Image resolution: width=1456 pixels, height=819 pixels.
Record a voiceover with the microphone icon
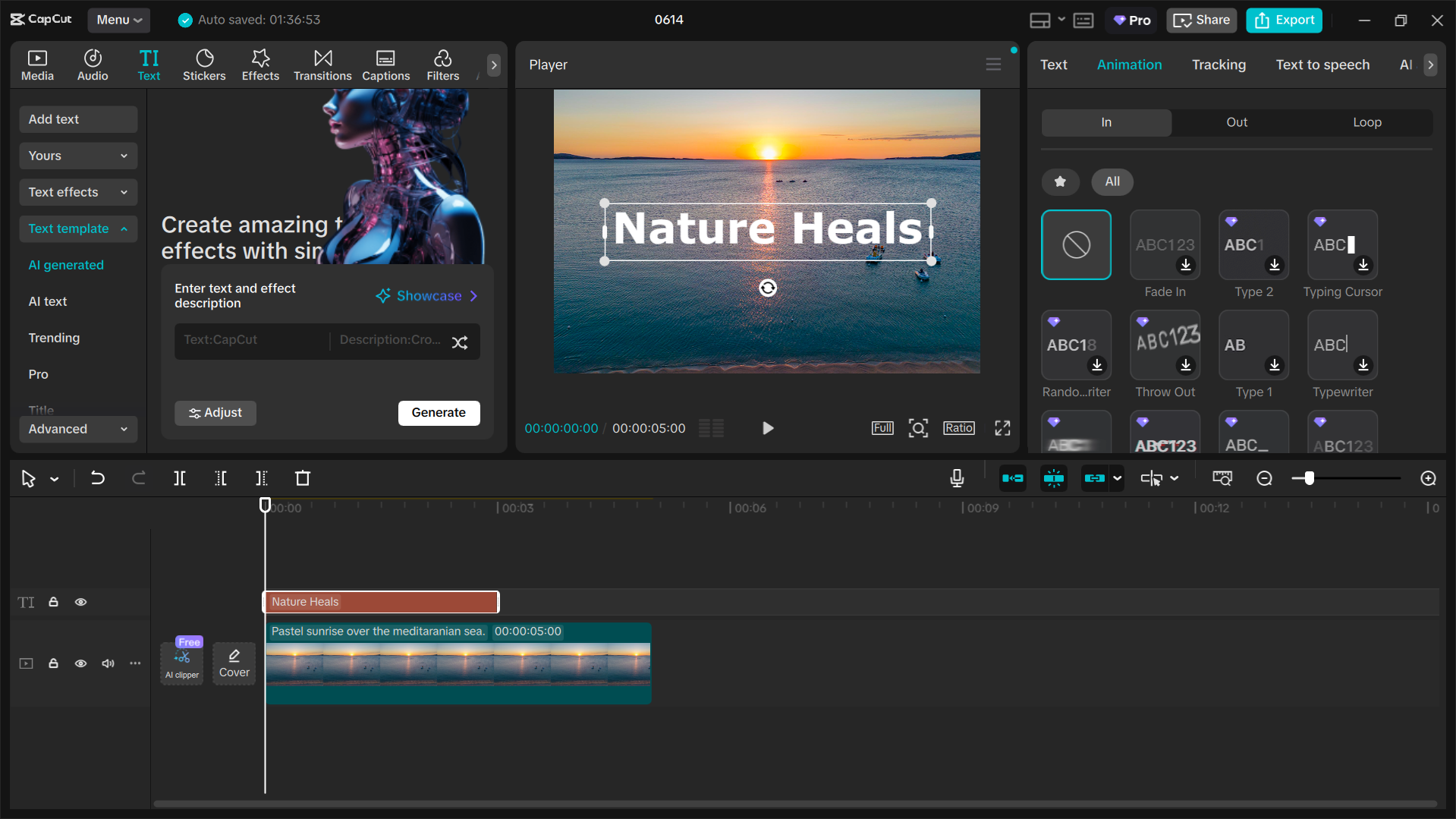pos(956,478)
